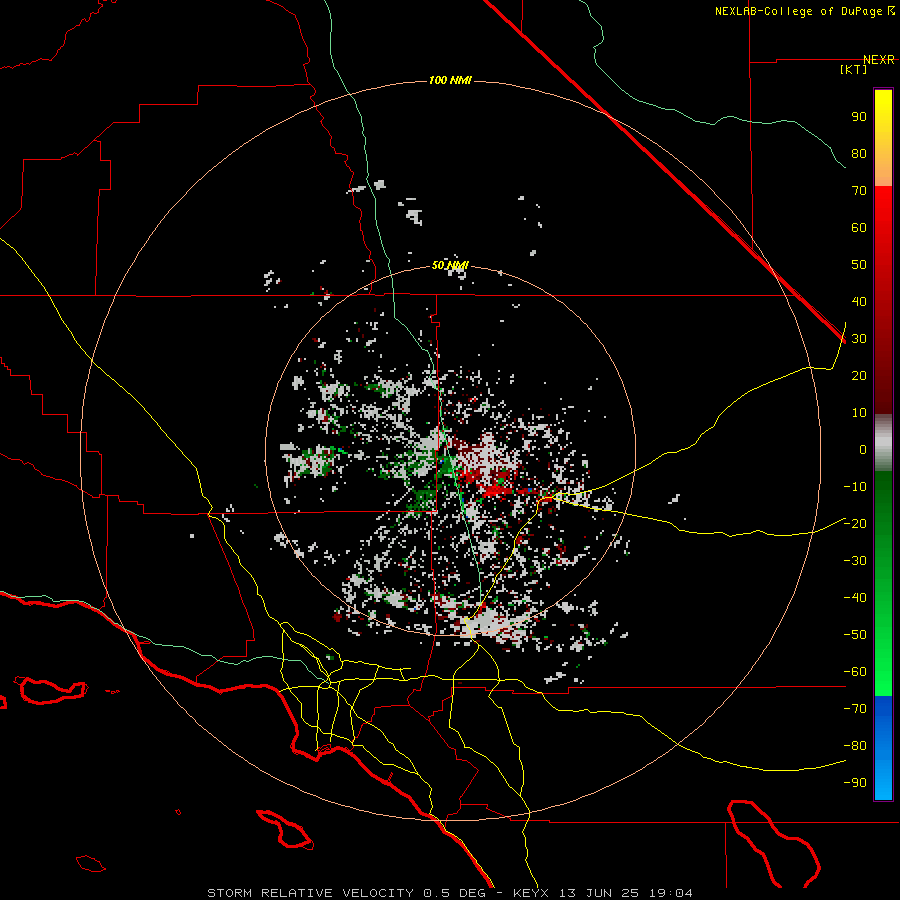The height and width of the screenshot is (900, 900).
Task: Click the 60 value on the velocity scale
Action: (x=859, y=228)
